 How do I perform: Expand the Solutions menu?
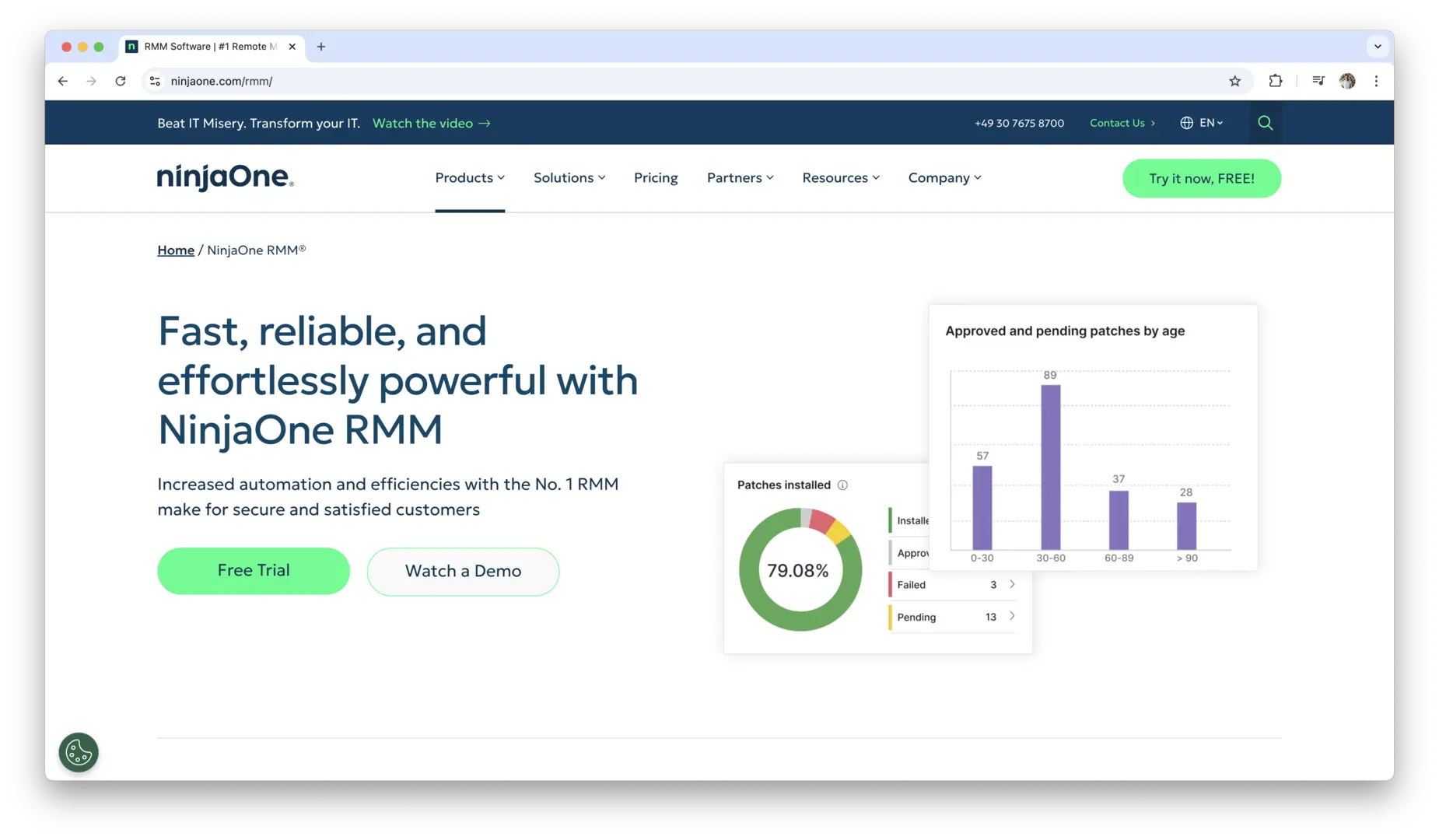point(569,178)
